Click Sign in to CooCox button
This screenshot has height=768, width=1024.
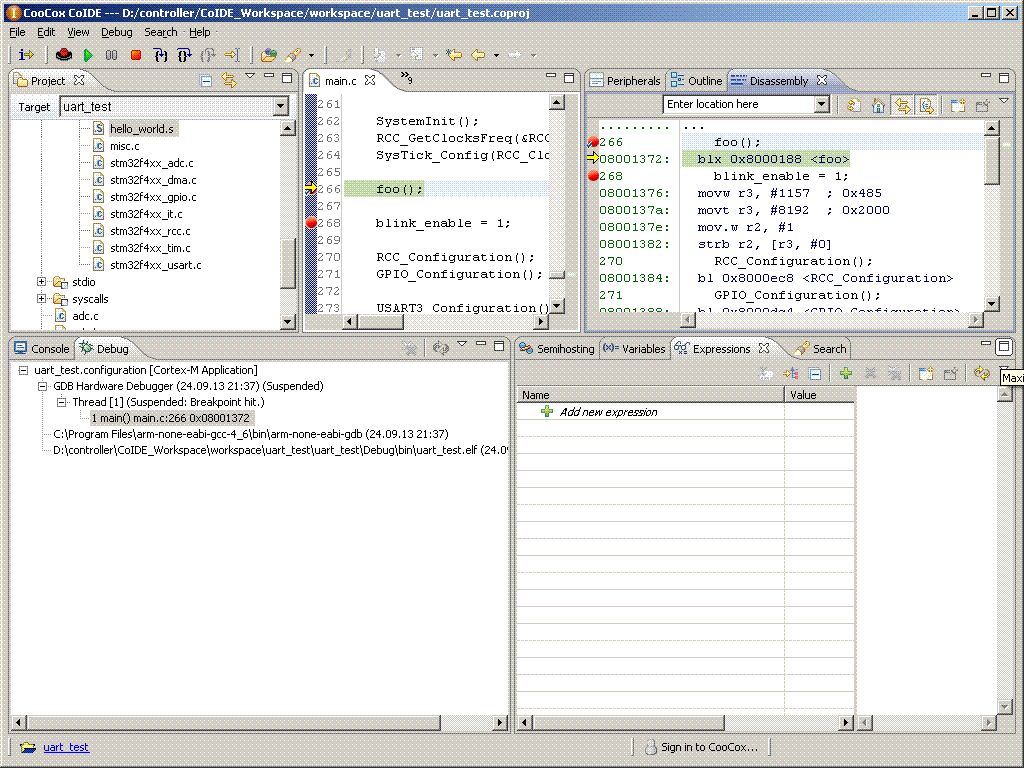pos(701,747)
